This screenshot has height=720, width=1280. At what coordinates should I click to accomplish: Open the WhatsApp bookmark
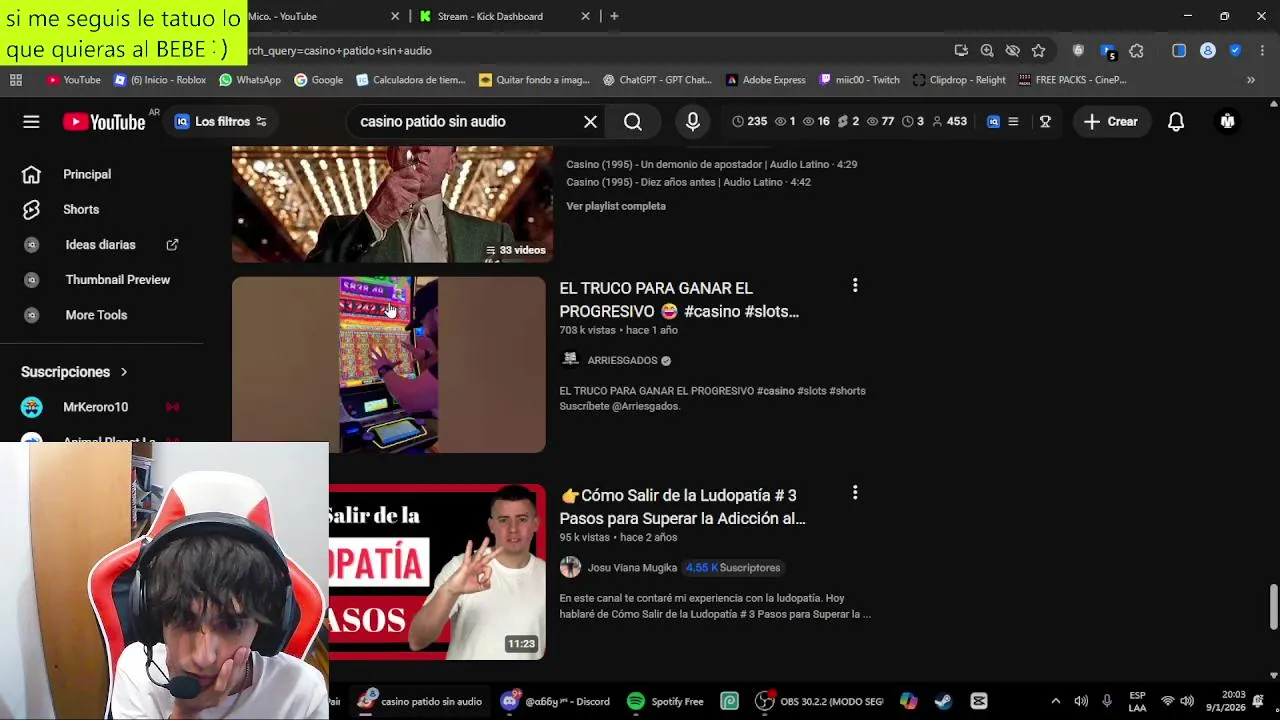tap(249, 80)
